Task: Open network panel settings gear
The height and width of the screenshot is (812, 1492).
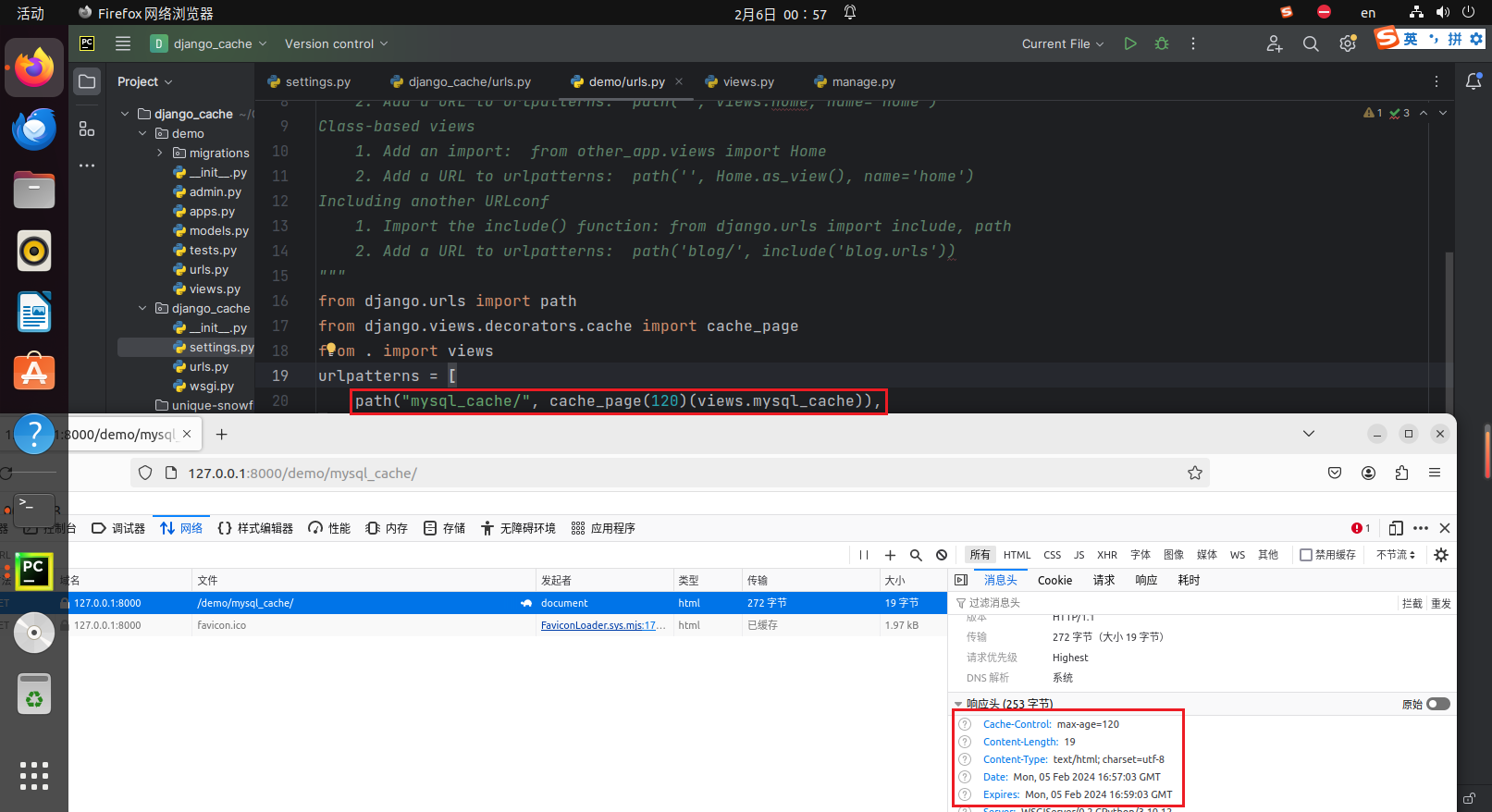Action: [x=1440, y=555]
